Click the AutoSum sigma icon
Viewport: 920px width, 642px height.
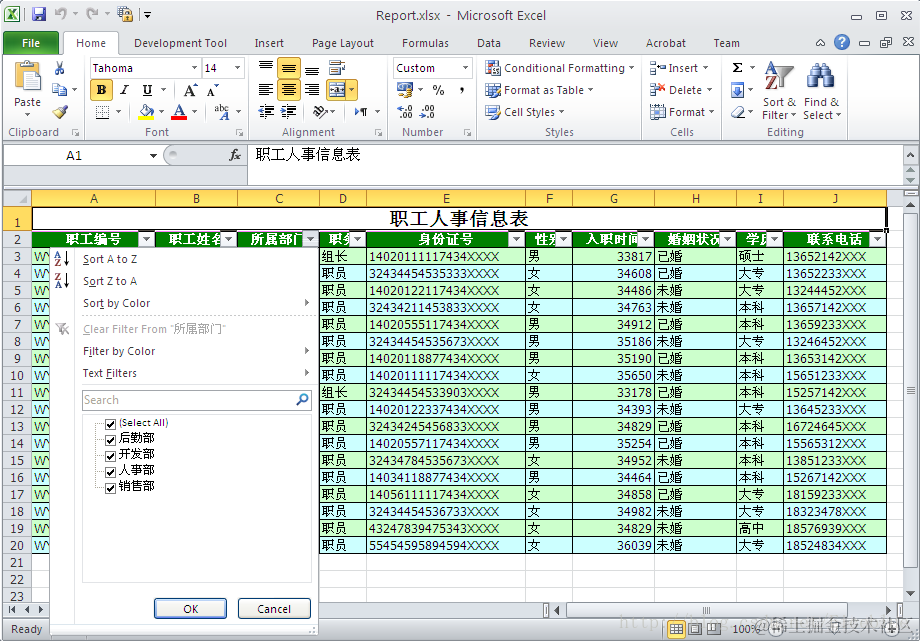pyautogui.click(x=738, y=67)
